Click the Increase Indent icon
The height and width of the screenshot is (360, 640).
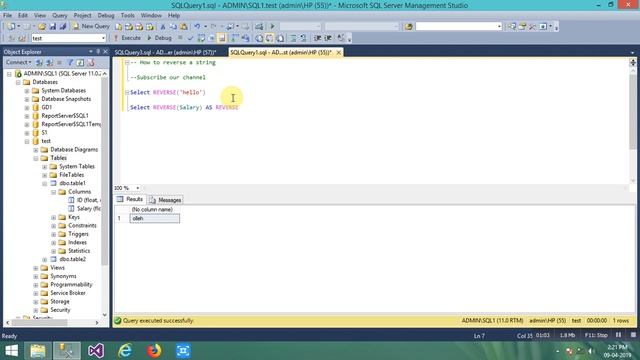328,38
